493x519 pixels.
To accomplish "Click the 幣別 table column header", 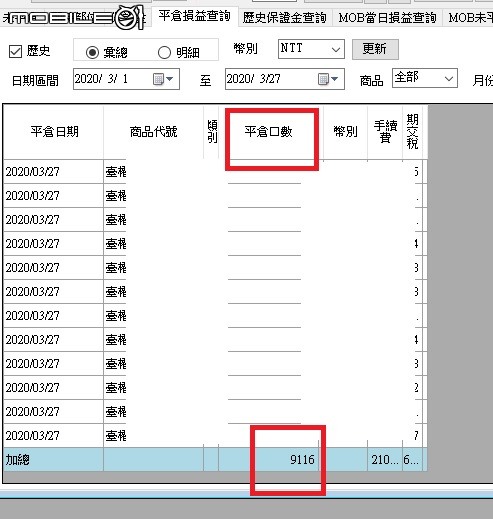I will 345,132.
